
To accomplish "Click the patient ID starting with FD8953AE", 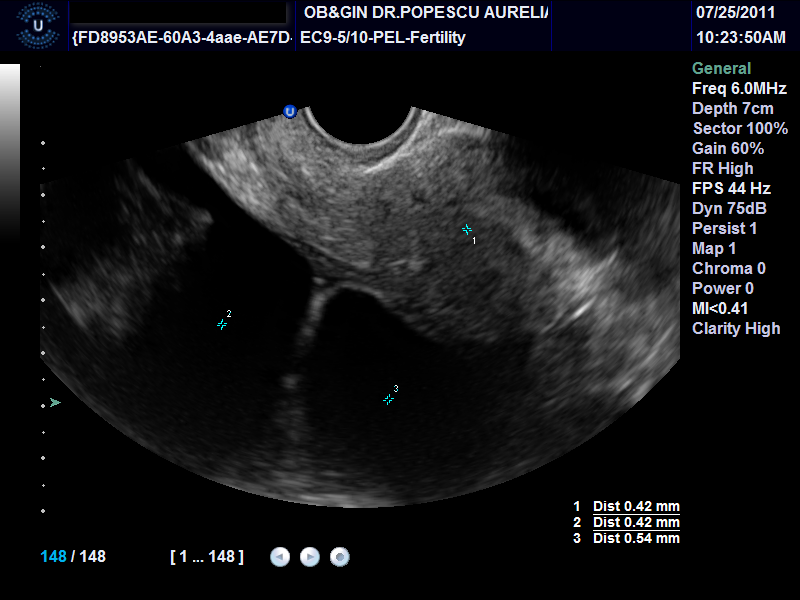I will (x=183, y=37).
